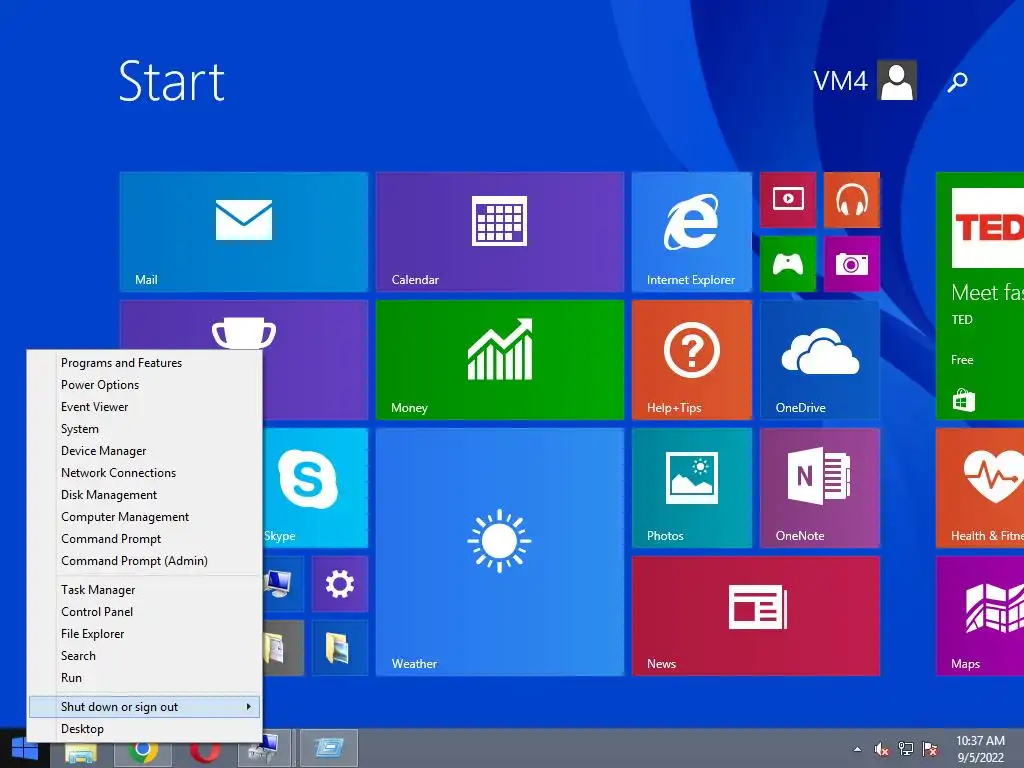Open the Music headphones tile
Image resolution: width=1024 pixels, height=768 pixels.
tap(852, 200)
